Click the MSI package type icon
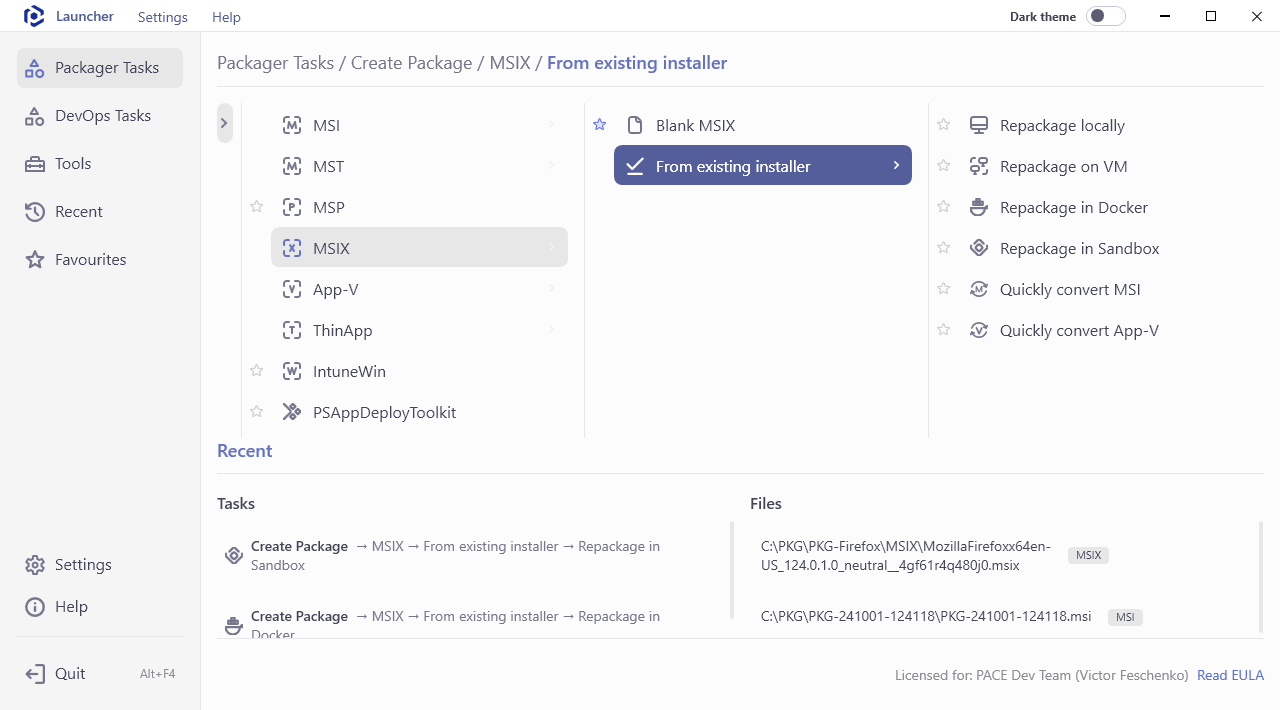Screen dimensions: 1280x710 (292, 126)
